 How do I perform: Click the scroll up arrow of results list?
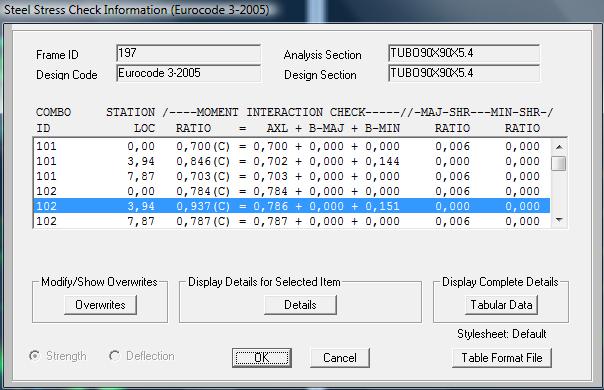tap(559, 147)
